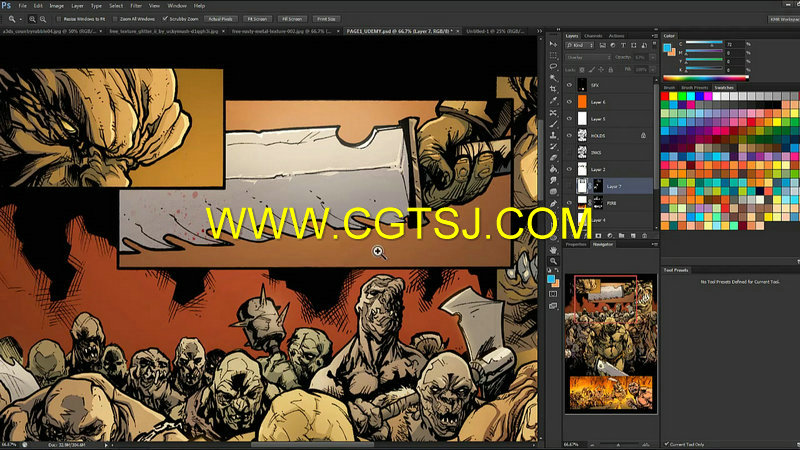Open the Window menu
The height and width of the screenshot is (450, 800).
[177, 6]
